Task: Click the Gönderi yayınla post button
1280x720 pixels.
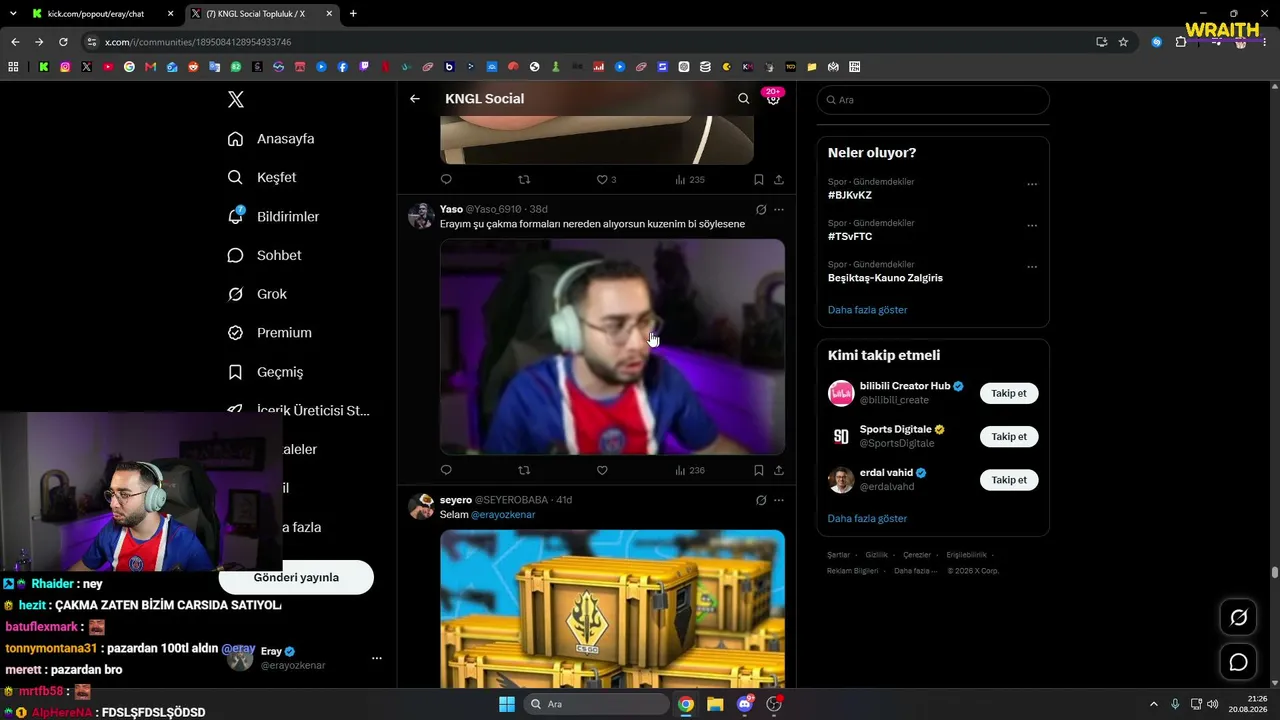Action: point(296,577)
